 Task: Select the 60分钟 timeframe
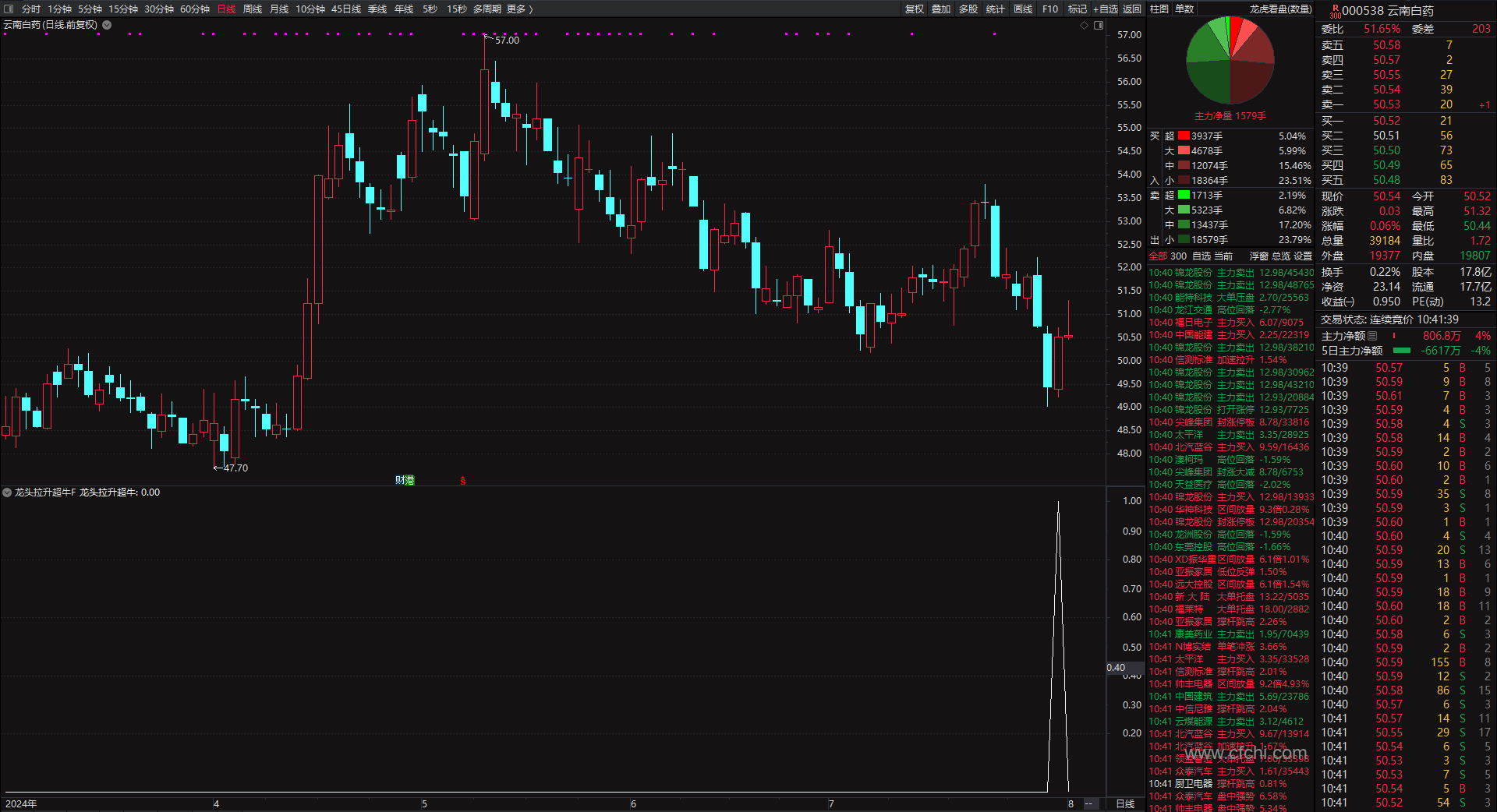click(195, 9)
